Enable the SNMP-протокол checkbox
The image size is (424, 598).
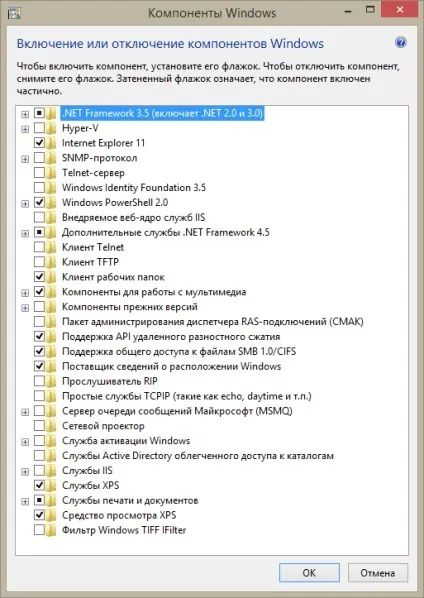point(39,158)
